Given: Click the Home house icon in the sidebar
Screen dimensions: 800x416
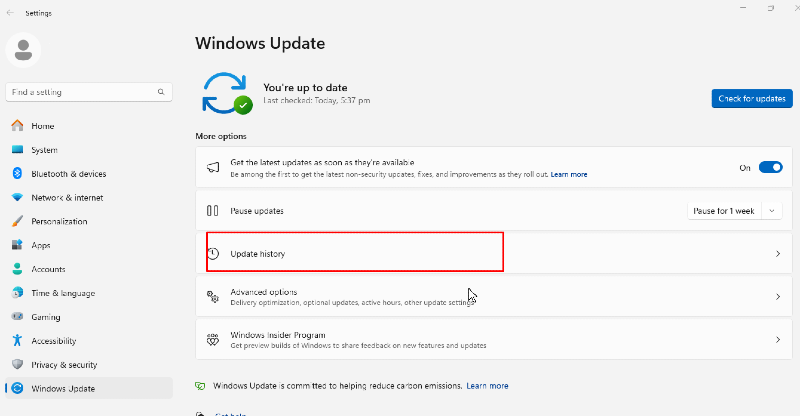Looking at the screenshot, I should click(x=17, y=126).
